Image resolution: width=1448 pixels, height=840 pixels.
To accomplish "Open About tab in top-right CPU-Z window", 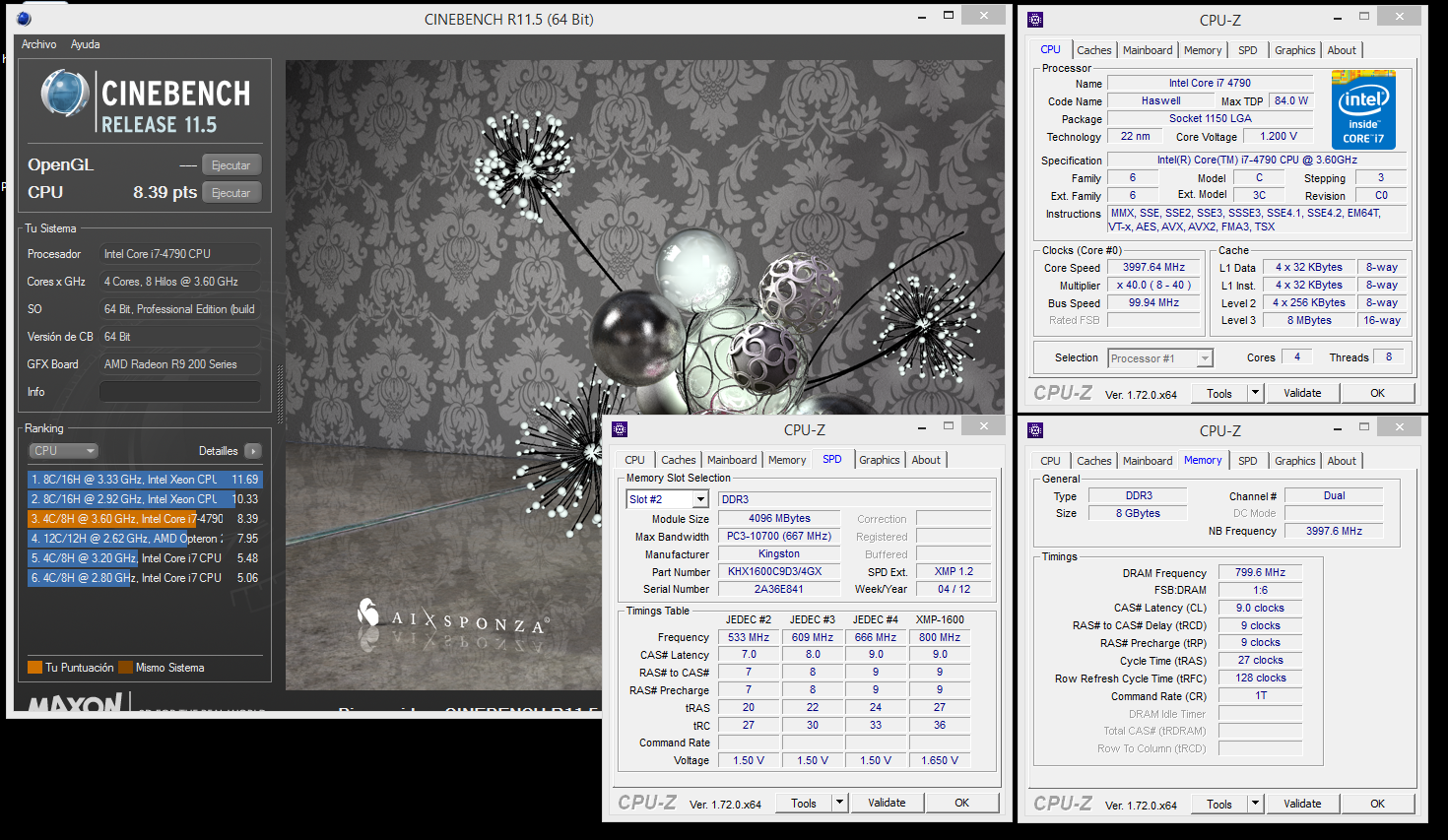I will [x=1342, y=50].
